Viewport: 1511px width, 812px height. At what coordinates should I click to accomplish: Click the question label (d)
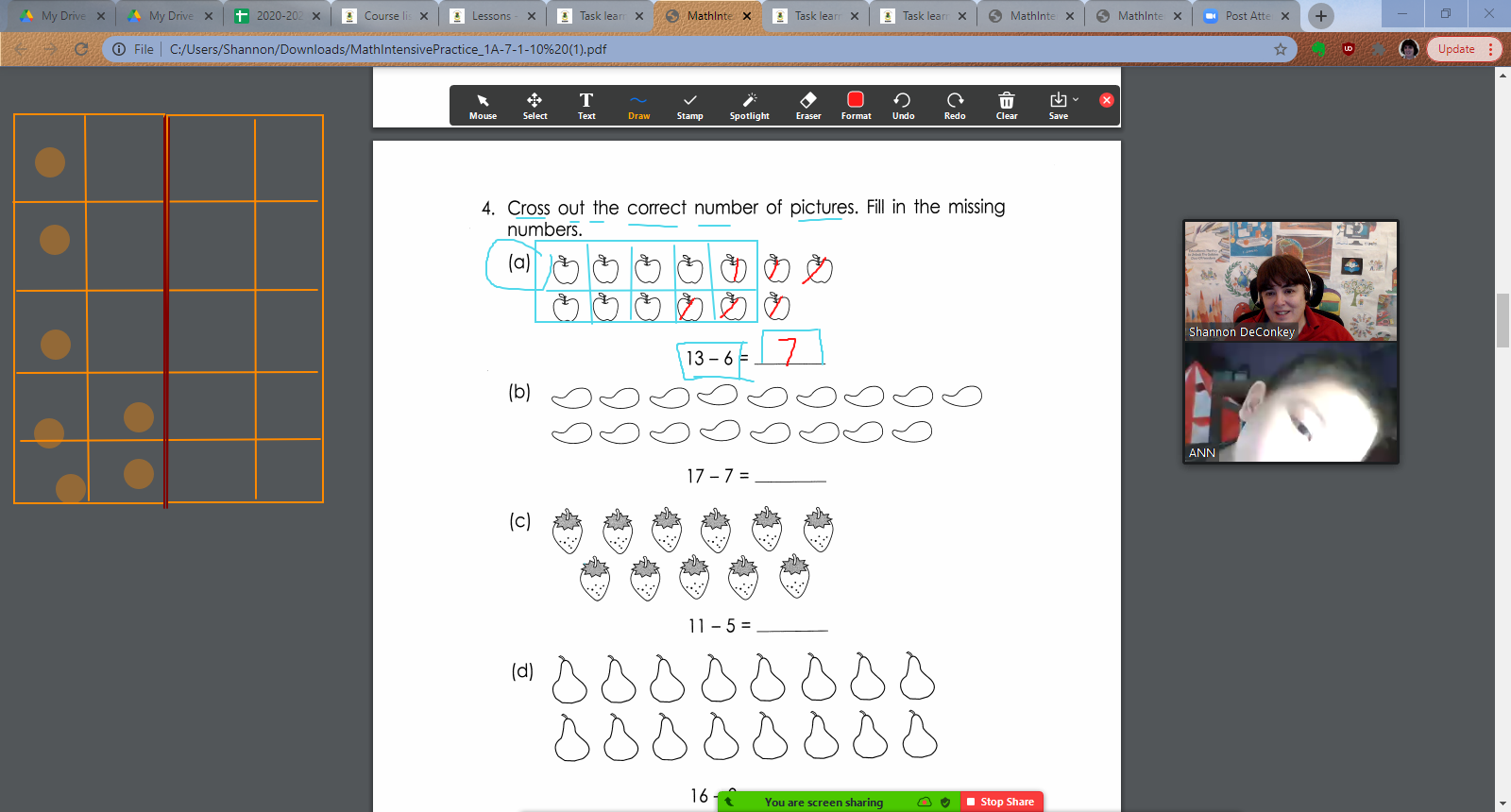click(x=522, y=670)
